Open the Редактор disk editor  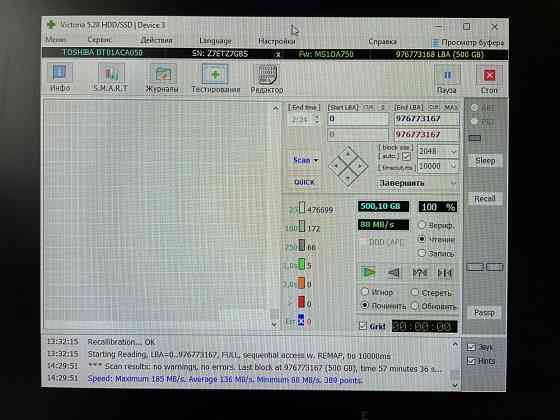(267, 79)
